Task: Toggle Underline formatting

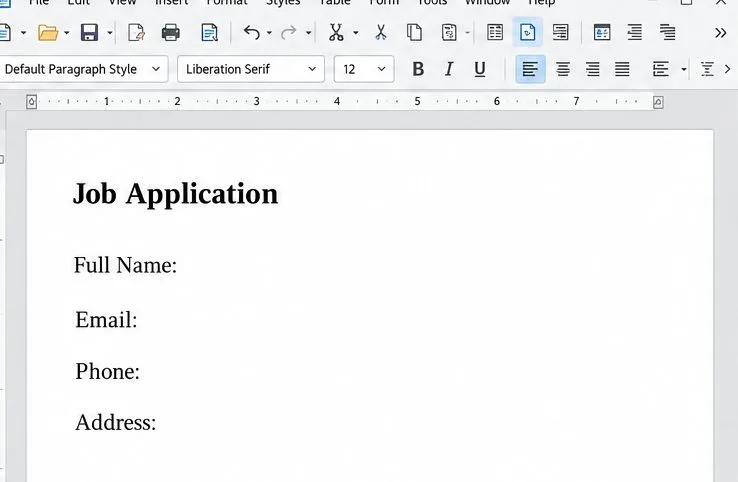Action: tap(480, 69)
